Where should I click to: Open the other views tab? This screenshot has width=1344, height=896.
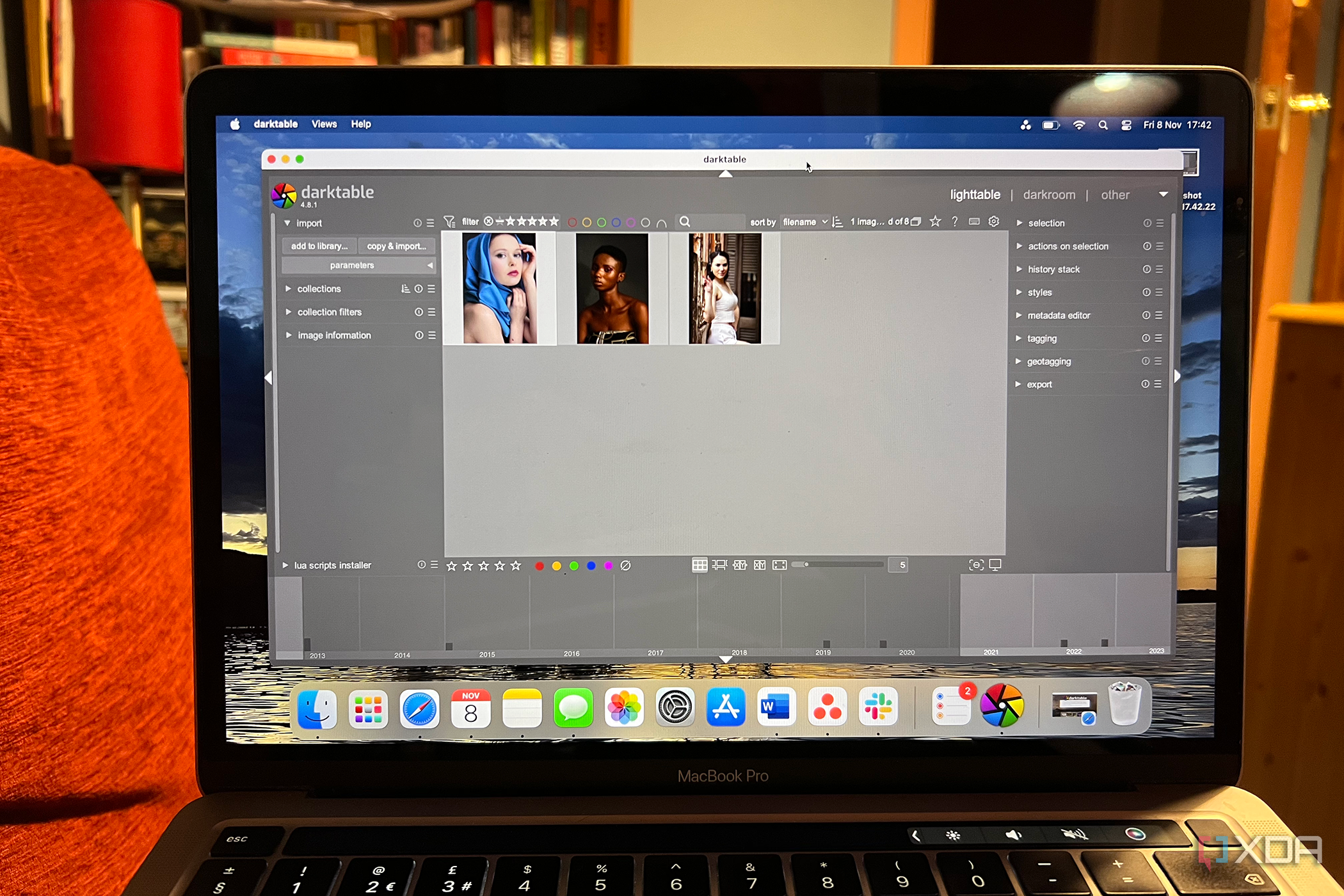[x=1115, y=195]
